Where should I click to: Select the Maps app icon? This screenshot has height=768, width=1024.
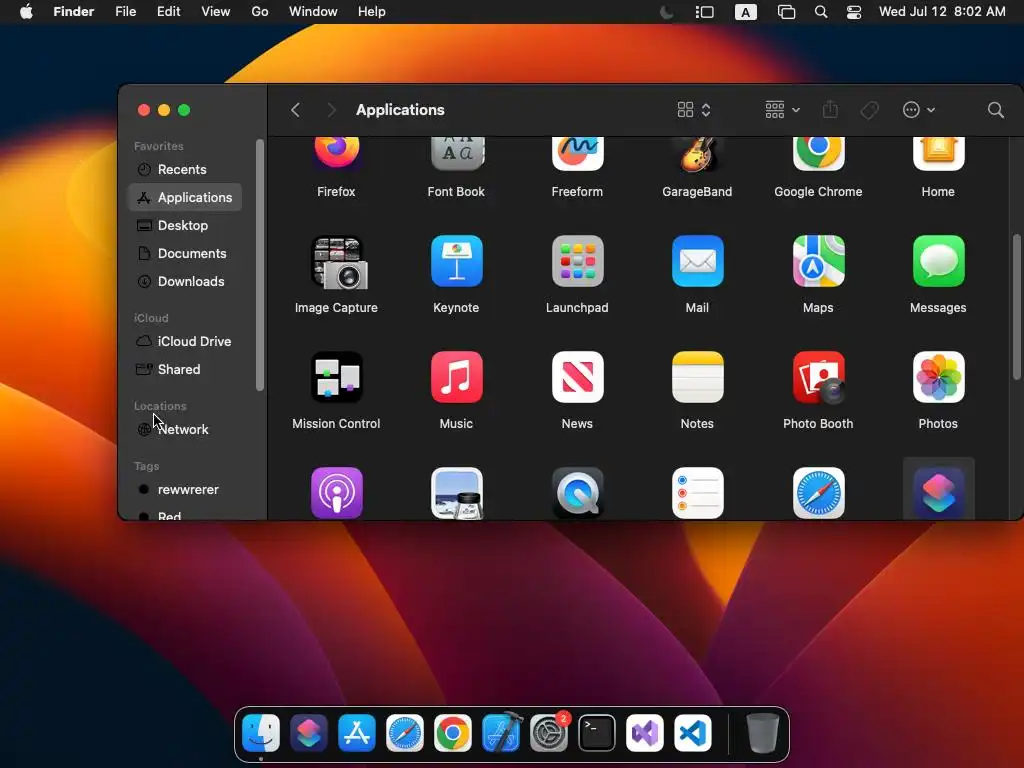818,261
